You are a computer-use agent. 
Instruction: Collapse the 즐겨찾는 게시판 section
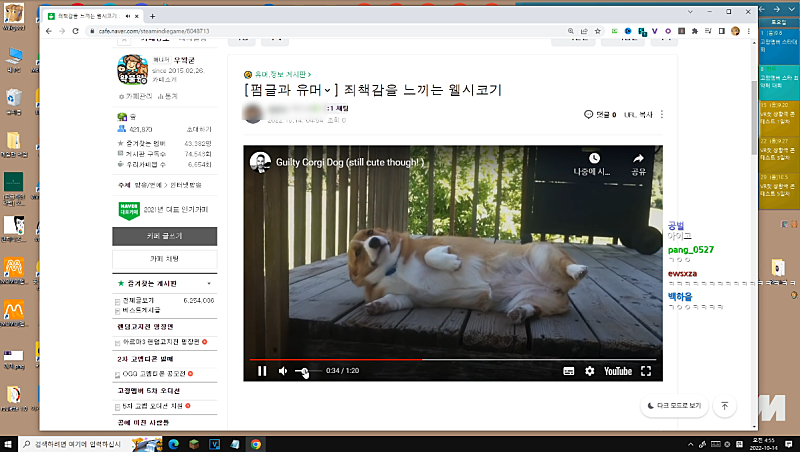(208, 285)
